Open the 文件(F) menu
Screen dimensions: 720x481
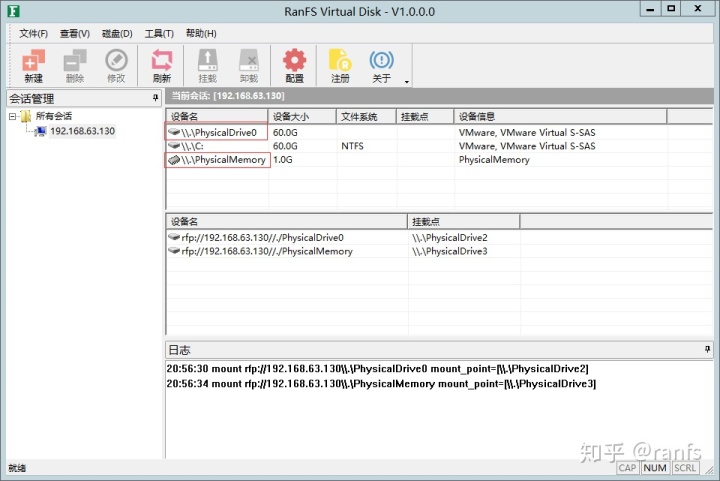[x=33, y=34]
